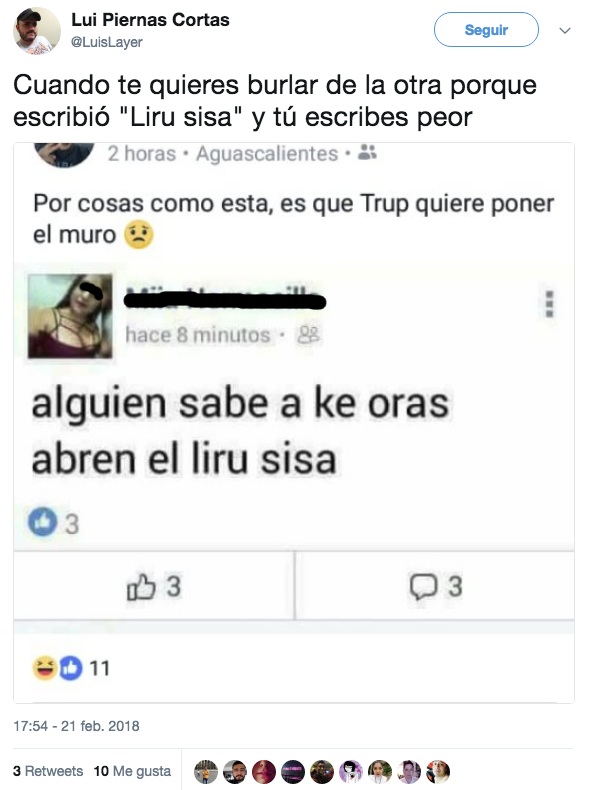Open the three-dot menu on inner post
The image size is (596, 790).
[550, 304]
